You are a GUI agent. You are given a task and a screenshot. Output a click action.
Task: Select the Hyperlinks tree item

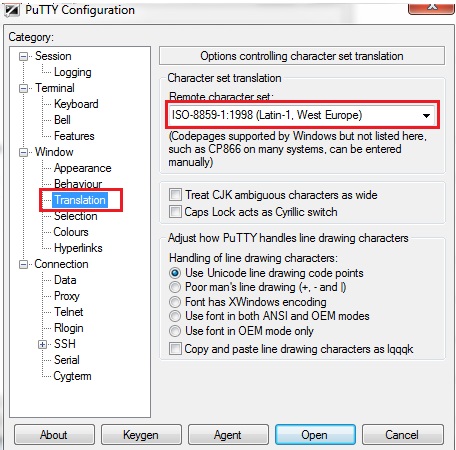click(x=78, y=248)
